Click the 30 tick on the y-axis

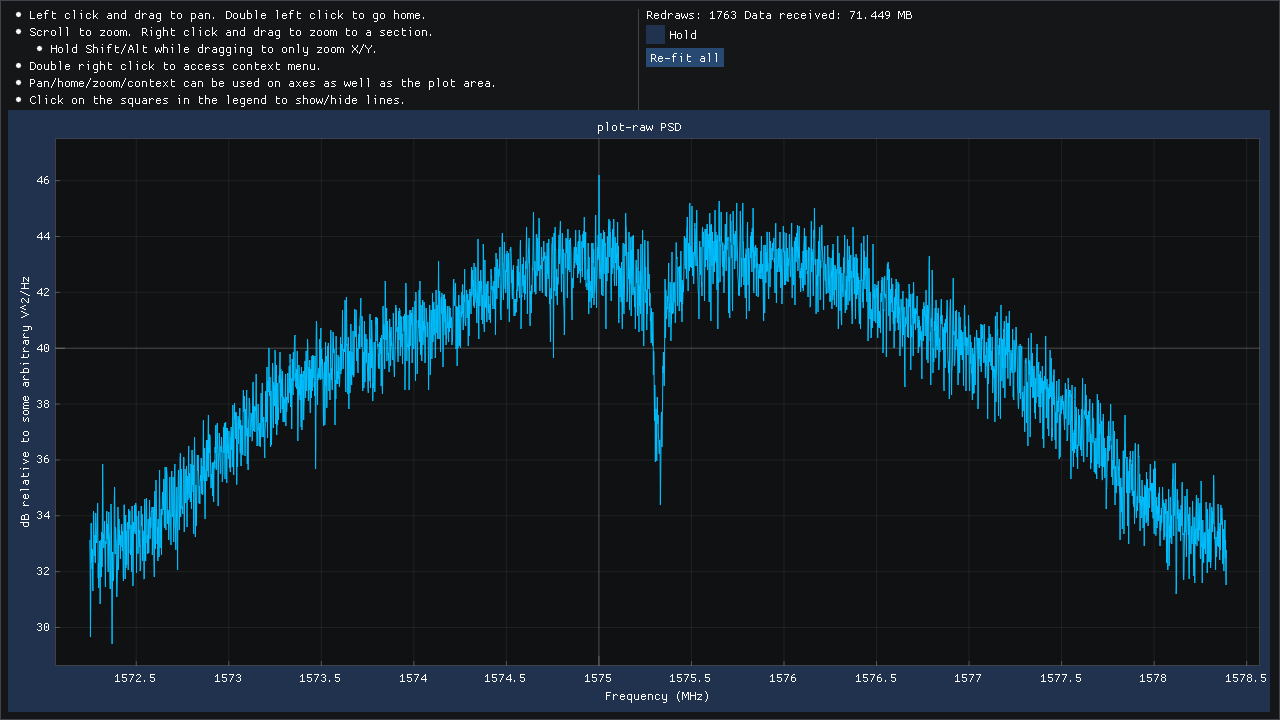coord(41,627)
